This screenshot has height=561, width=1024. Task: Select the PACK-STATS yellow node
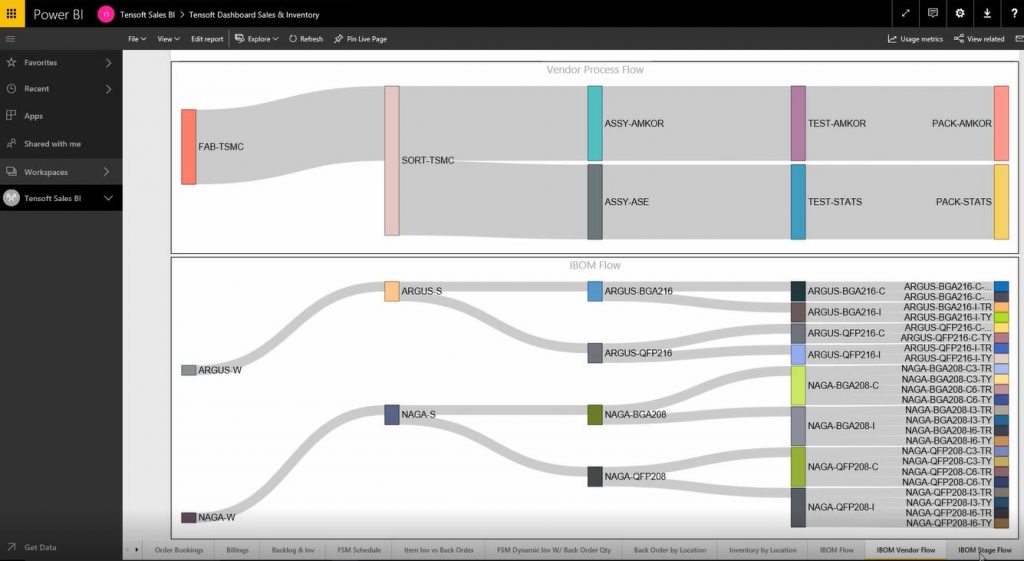coord(1001,202)
